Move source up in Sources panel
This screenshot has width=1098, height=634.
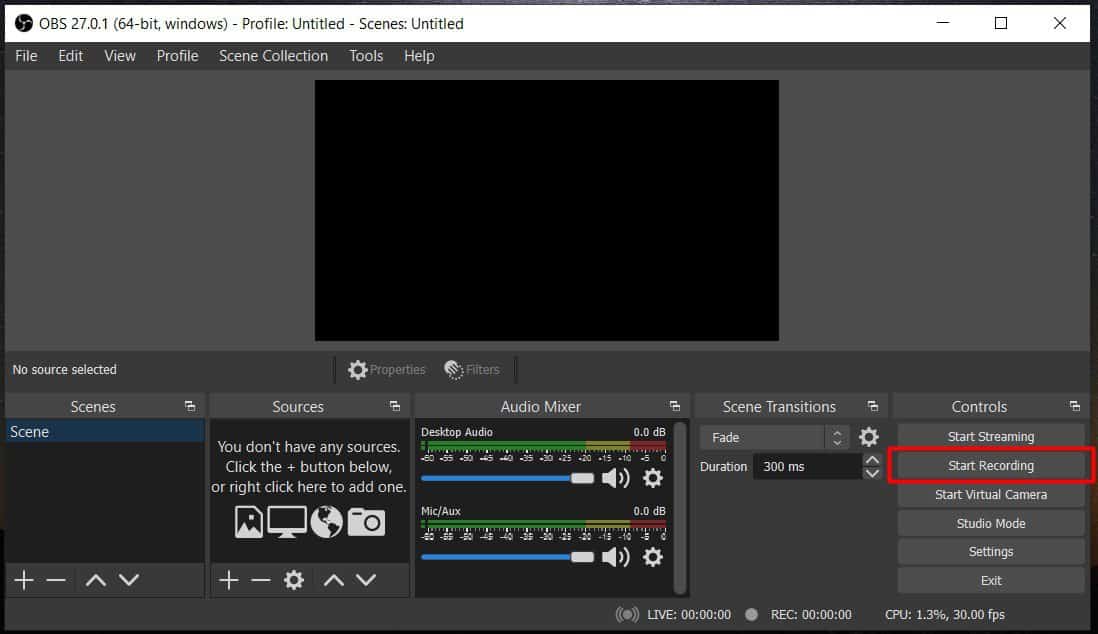(x=333, y=580)
